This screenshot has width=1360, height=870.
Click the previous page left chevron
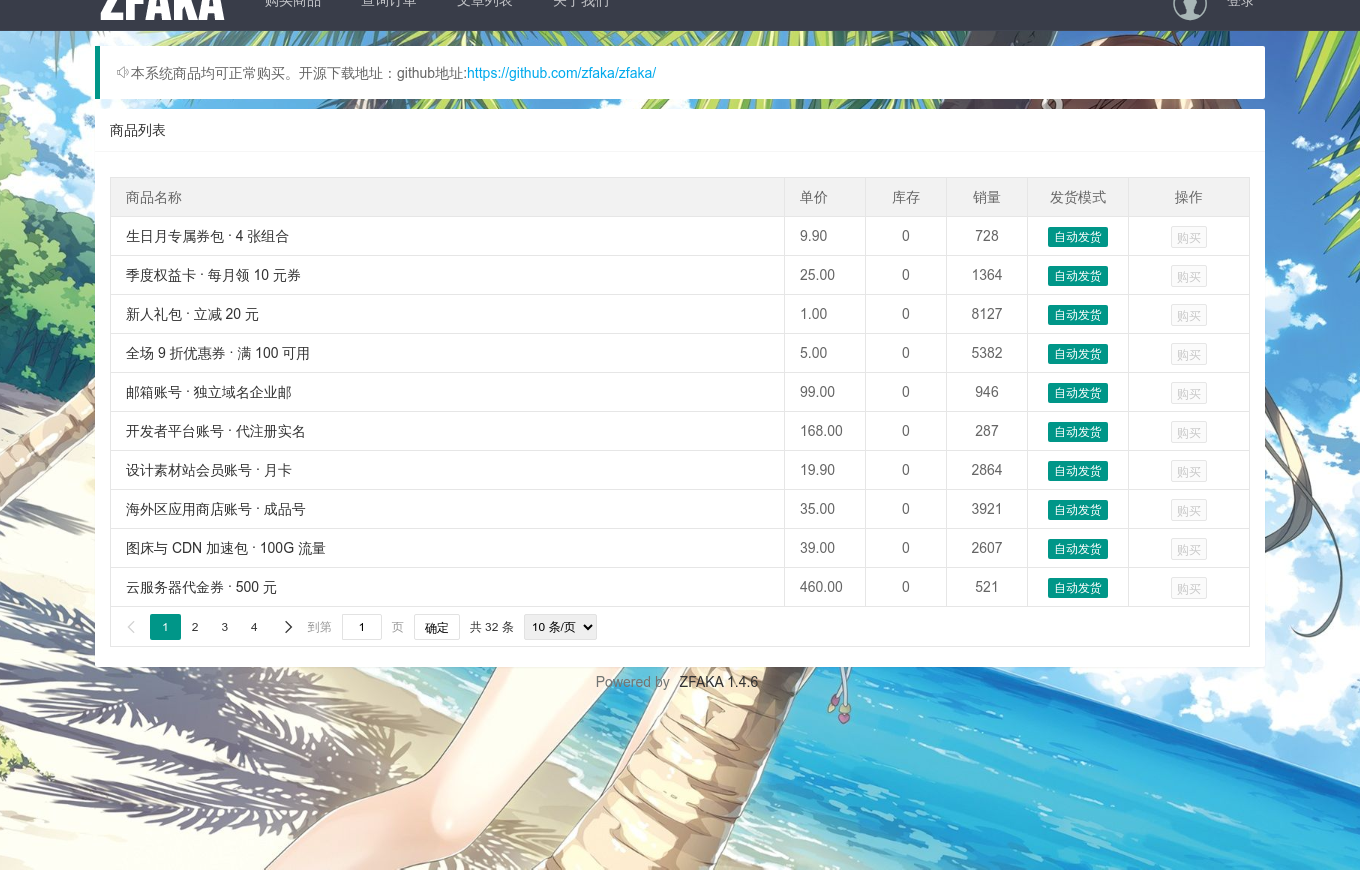131,627
